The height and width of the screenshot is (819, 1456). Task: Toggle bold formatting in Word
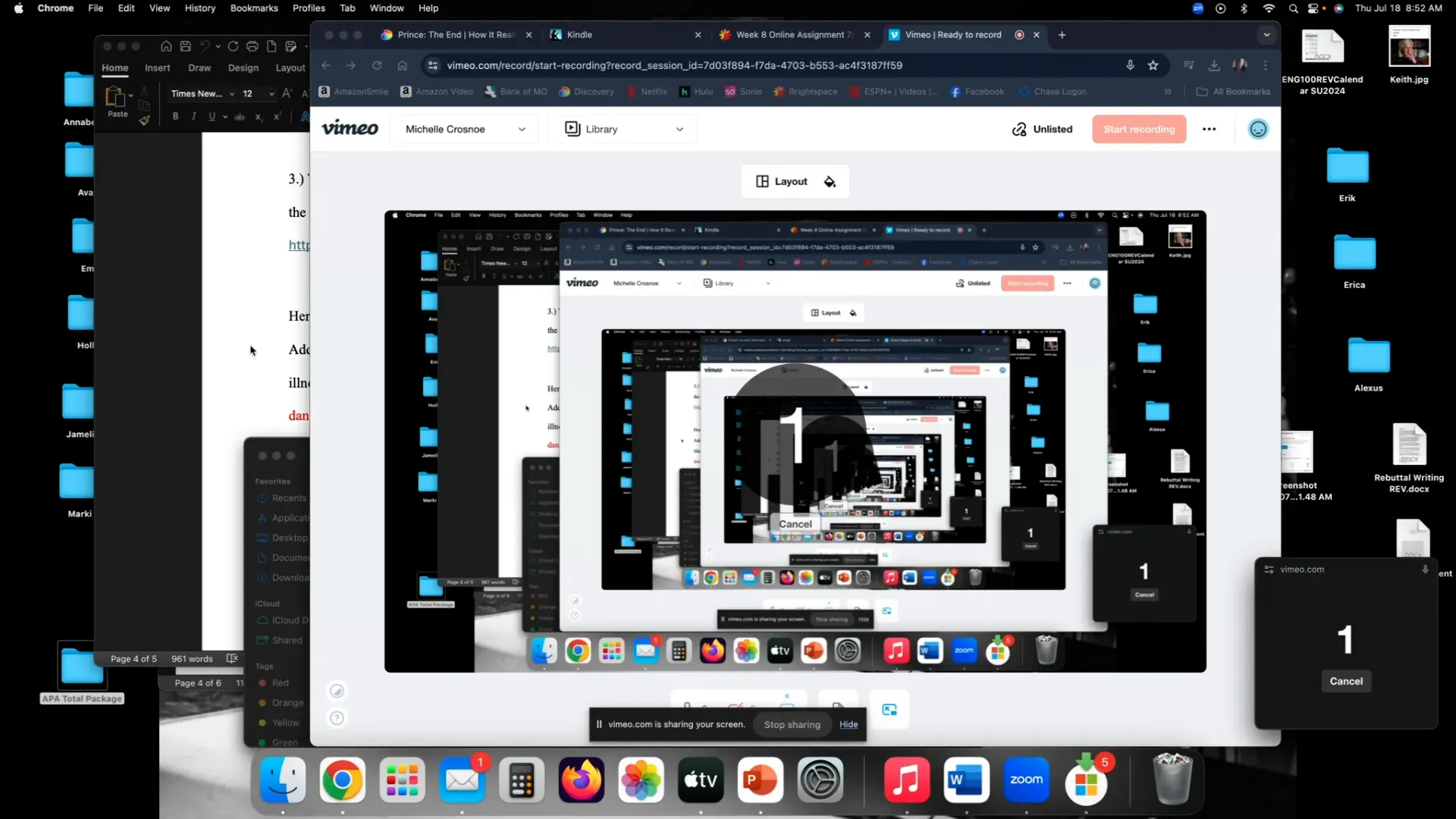coord(174,116)
